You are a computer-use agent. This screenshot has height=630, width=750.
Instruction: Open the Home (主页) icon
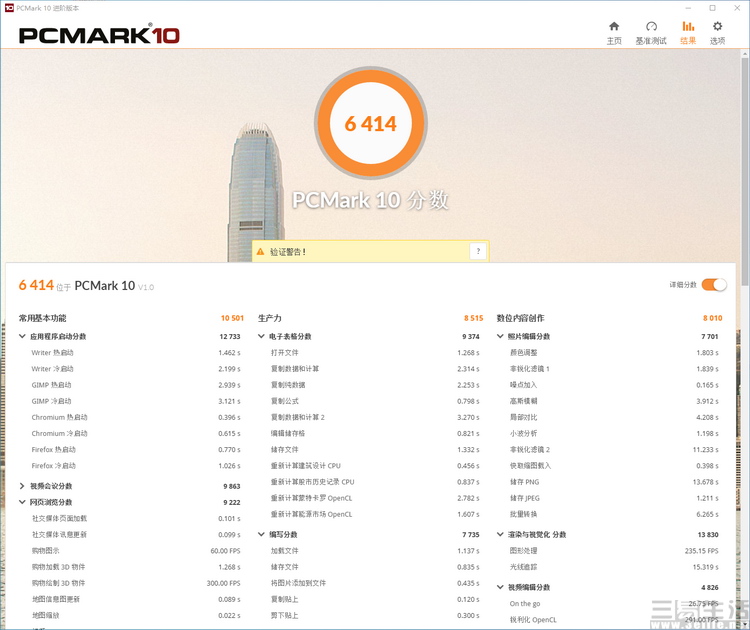614,26
